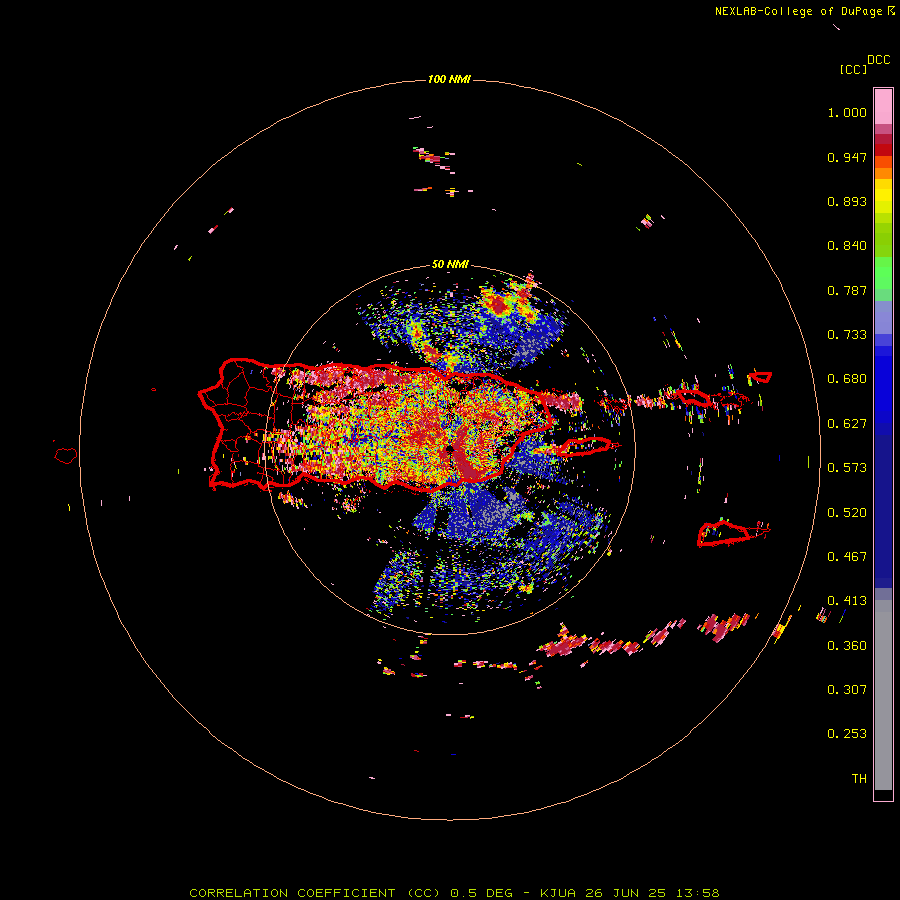Click the KJUA radar site marker at center
This screenshot has width=900, height=900.
point(450,449)
